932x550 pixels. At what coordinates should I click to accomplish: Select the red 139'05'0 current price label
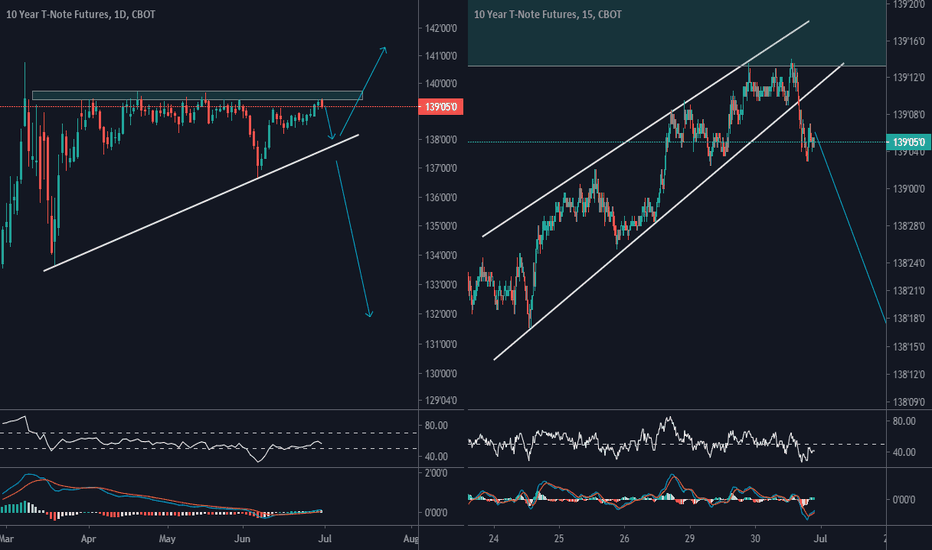click(441, 107)
